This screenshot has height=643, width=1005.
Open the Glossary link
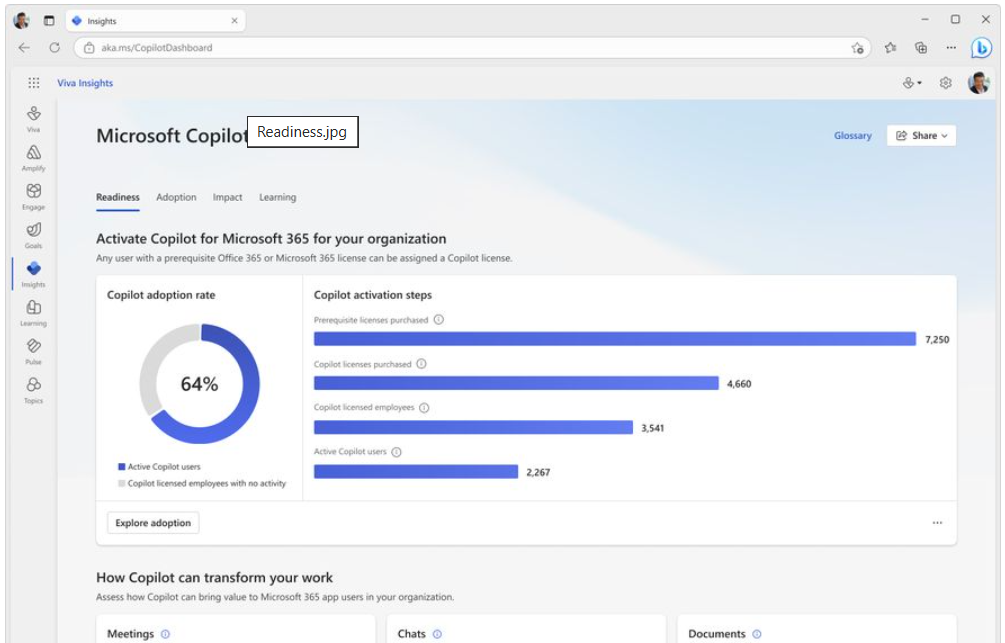point(852,135)
